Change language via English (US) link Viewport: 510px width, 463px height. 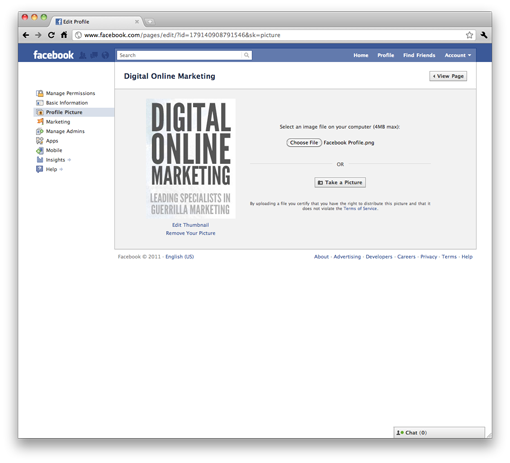tap(180, 257)
